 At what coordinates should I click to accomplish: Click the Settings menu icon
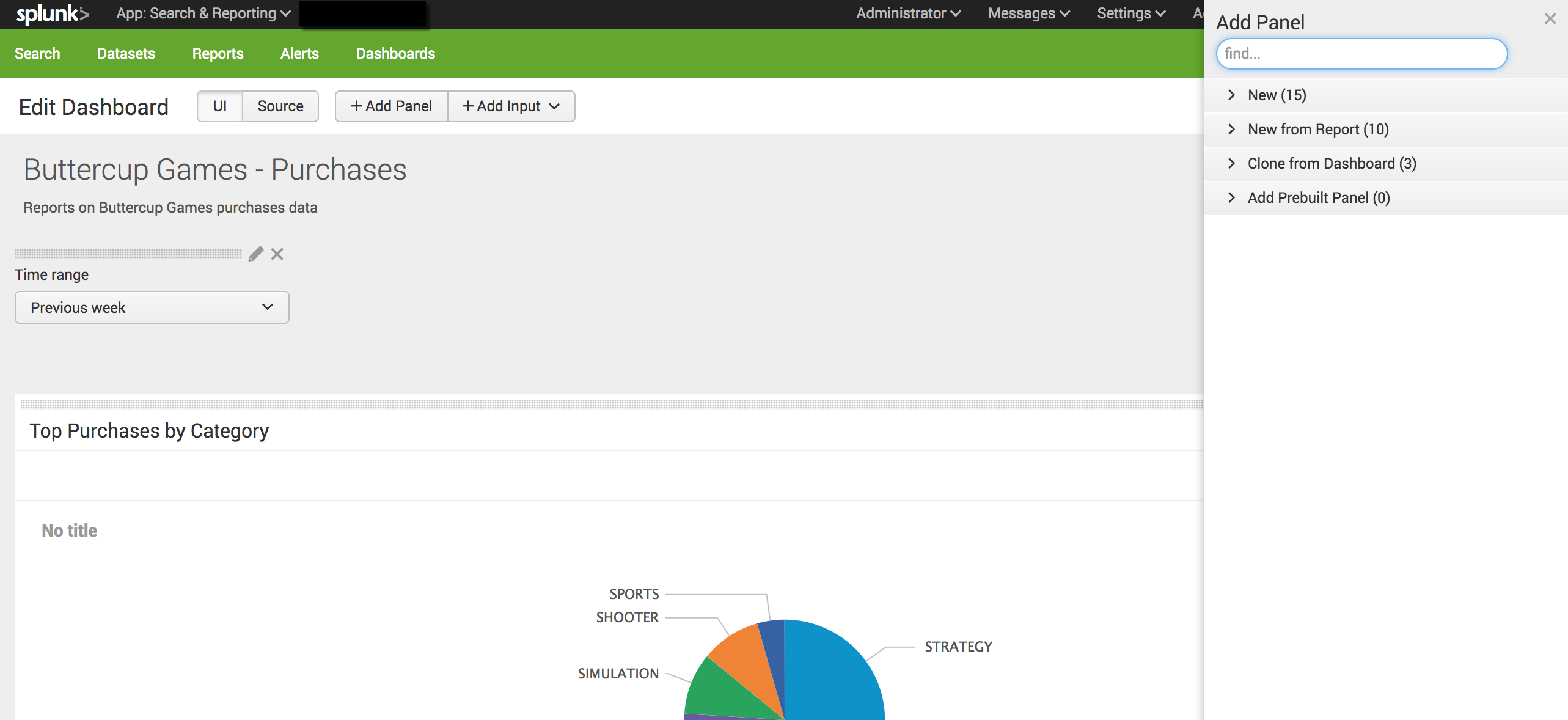tap(1130, 14)
